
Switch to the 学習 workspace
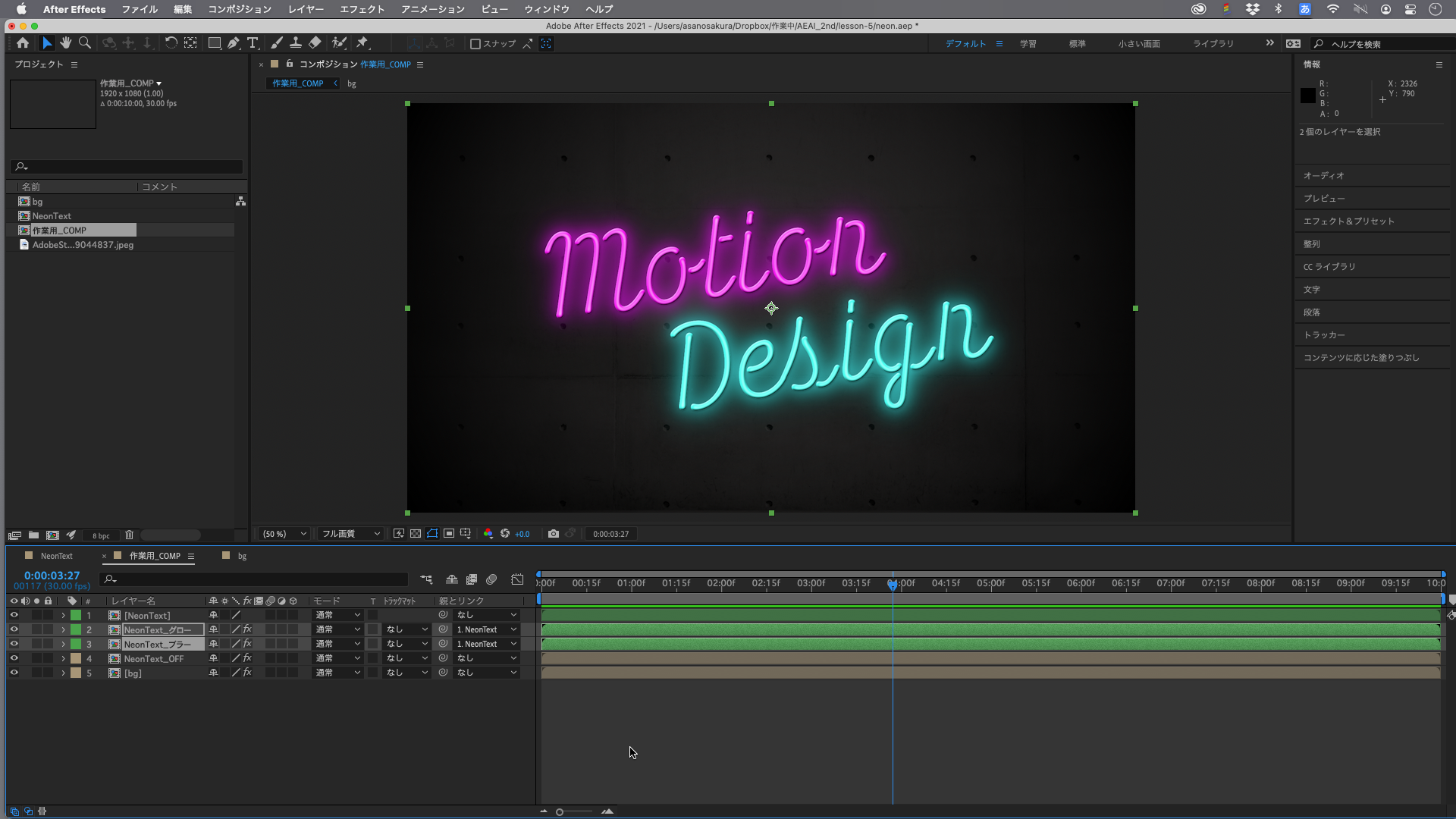click(x=1028, y=44)
